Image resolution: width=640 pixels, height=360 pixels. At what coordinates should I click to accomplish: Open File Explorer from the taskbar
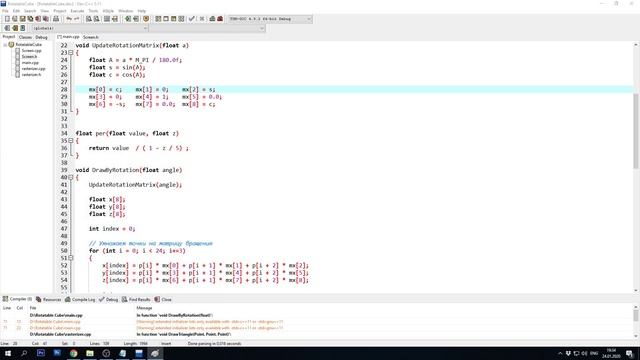click(90, 353)
